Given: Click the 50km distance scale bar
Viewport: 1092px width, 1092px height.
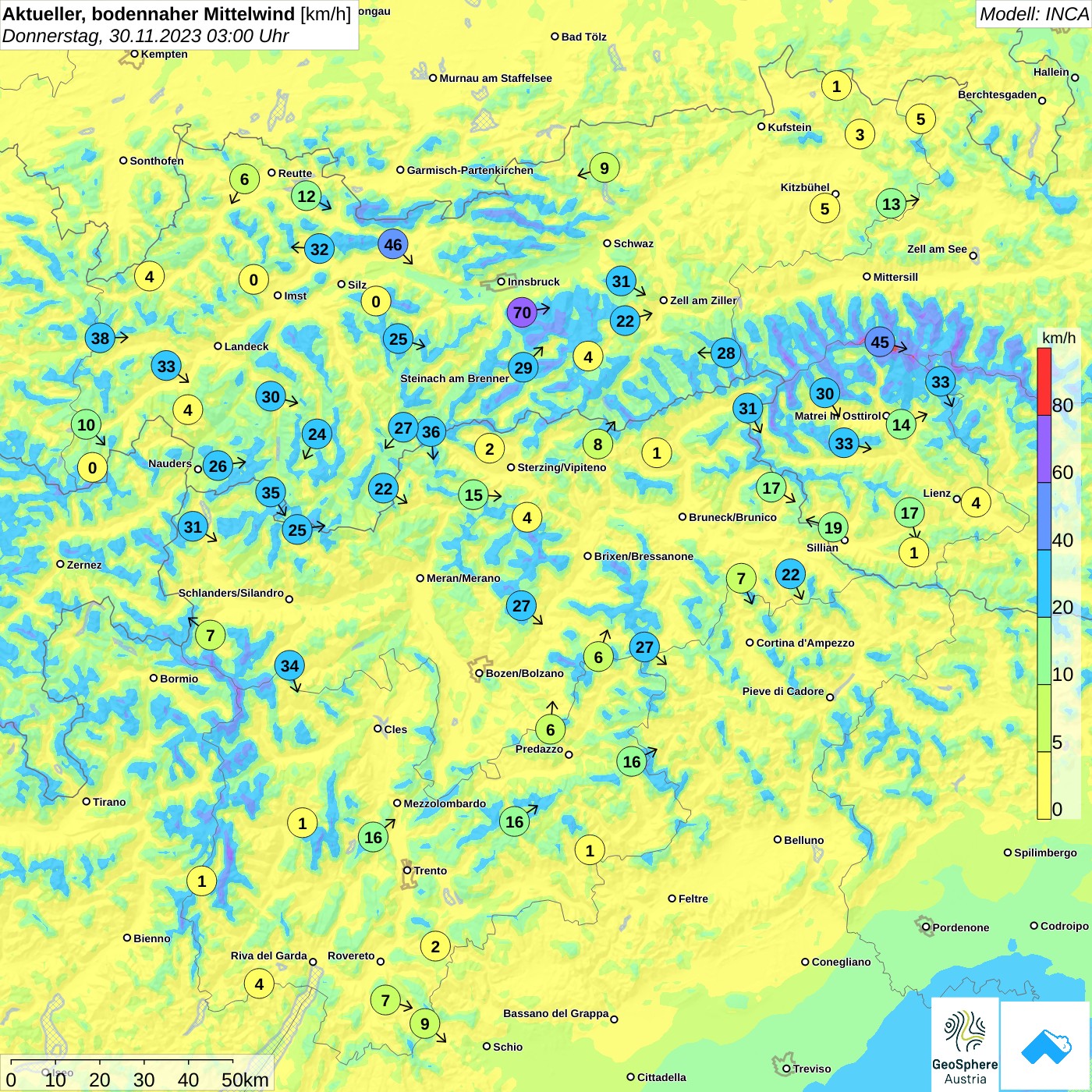Looking at the screenshot, I should [x=122, y=1062].
